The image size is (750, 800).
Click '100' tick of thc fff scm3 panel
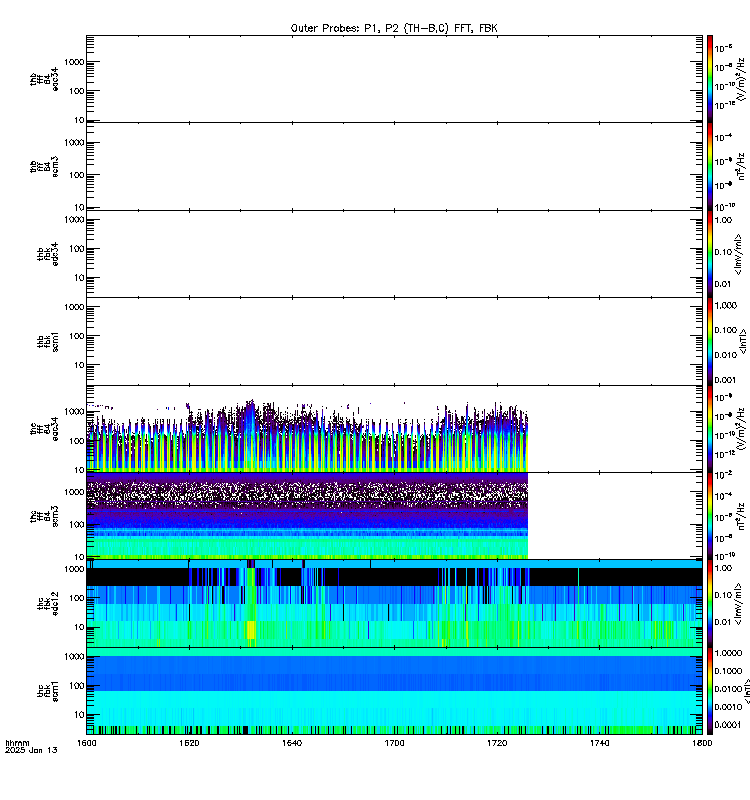click(x=77, y=524)
